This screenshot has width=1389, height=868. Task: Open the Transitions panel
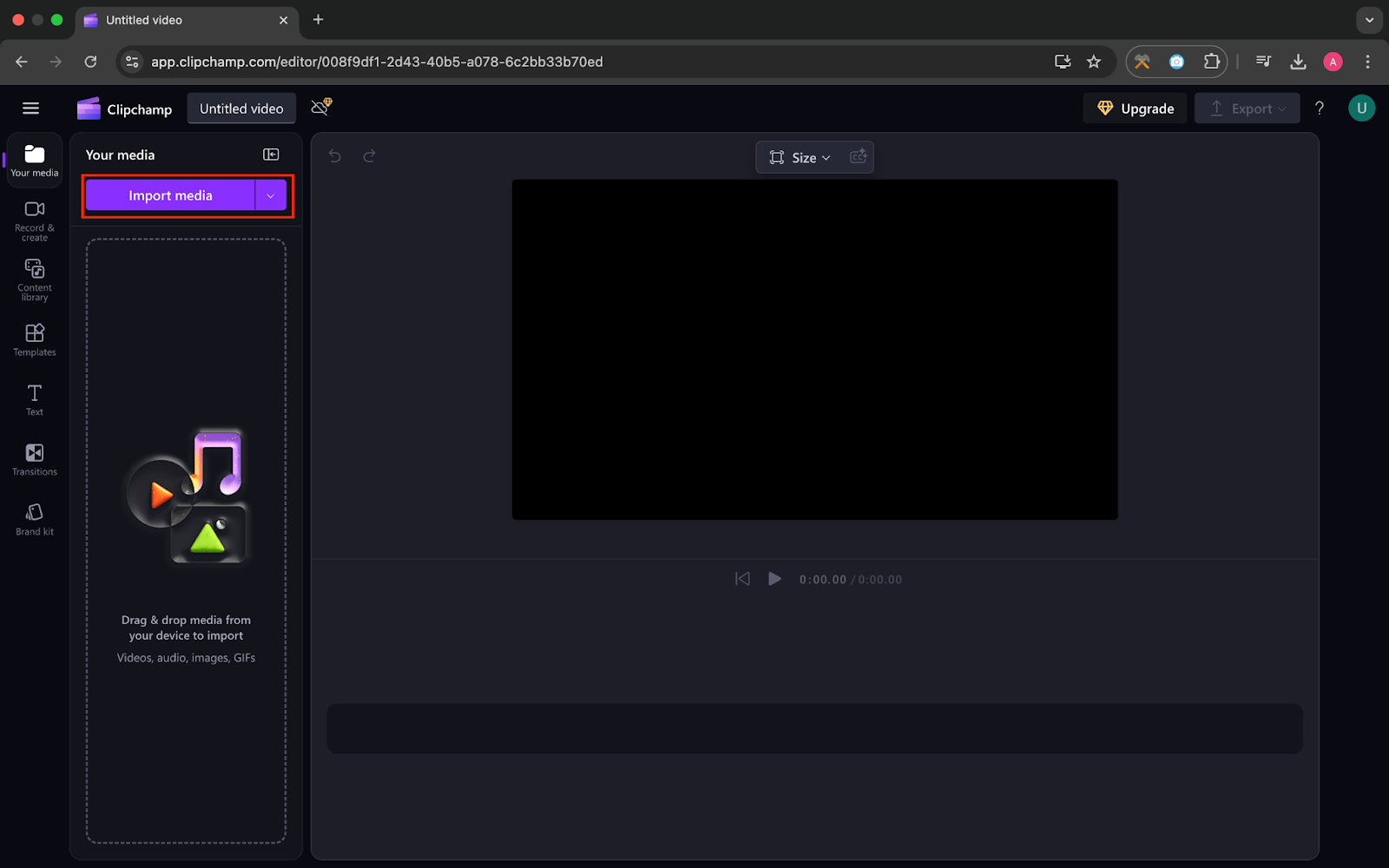point(35,459)
